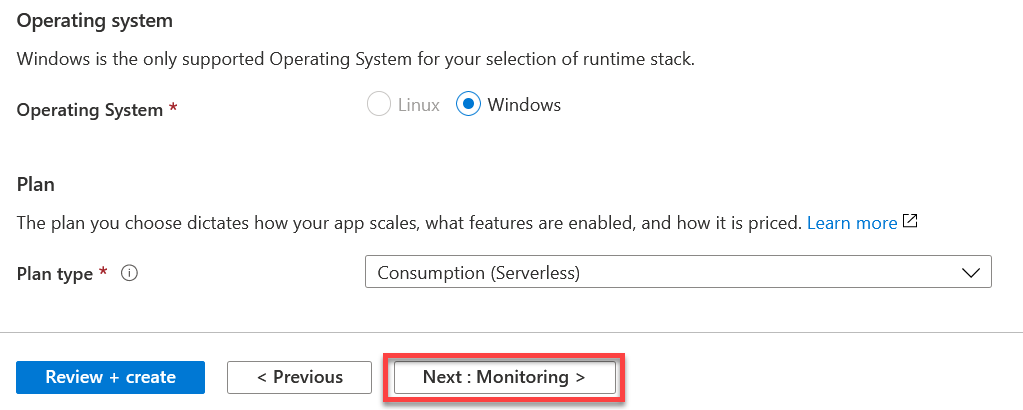Click the Plan section heading
The height and width of the screenshot is (410, 1023).
point(35,185)
